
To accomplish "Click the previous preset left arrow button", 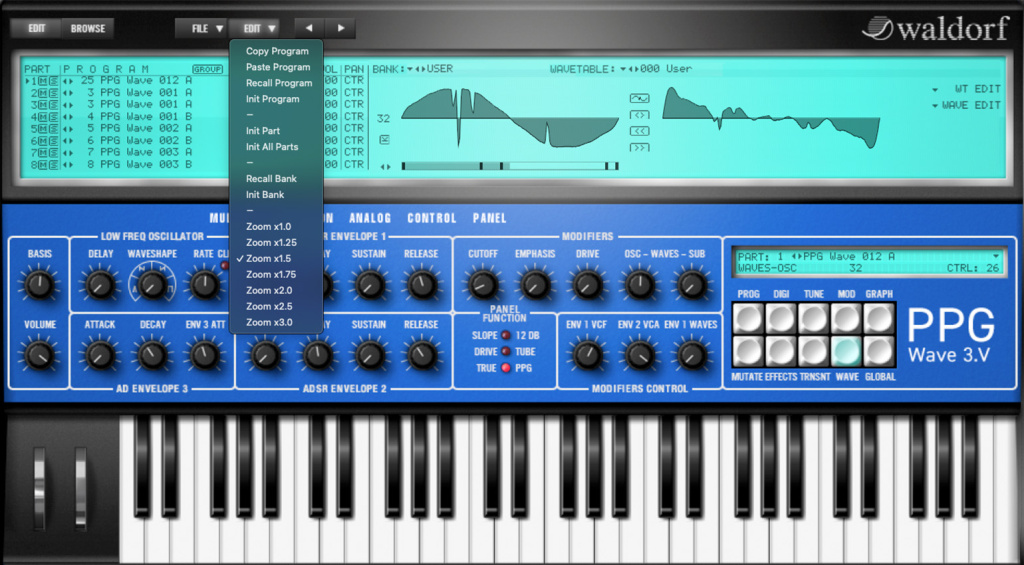I will coord(309,29).
